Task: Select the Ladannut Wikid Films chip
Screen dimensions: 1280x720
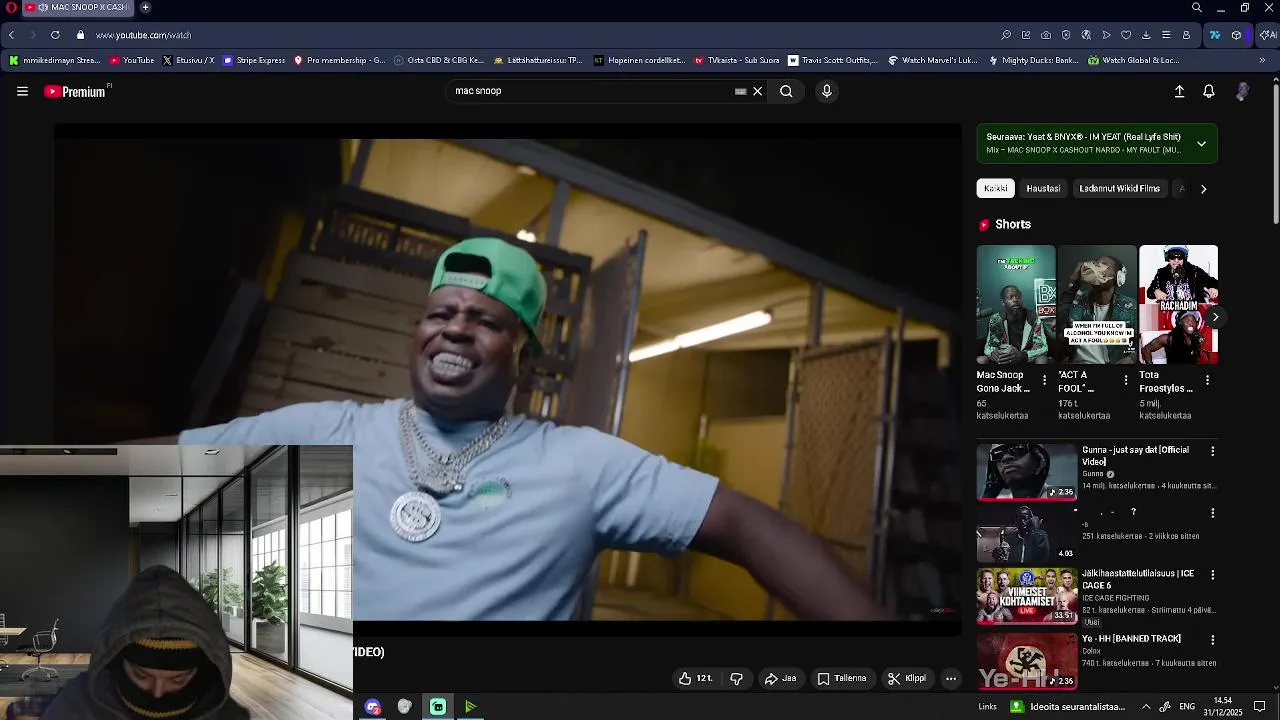Action: [1119, 188]
